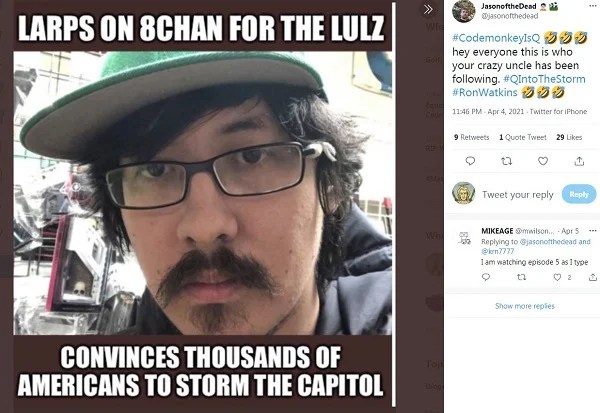Click the blue Reply button

click(579, 194)
